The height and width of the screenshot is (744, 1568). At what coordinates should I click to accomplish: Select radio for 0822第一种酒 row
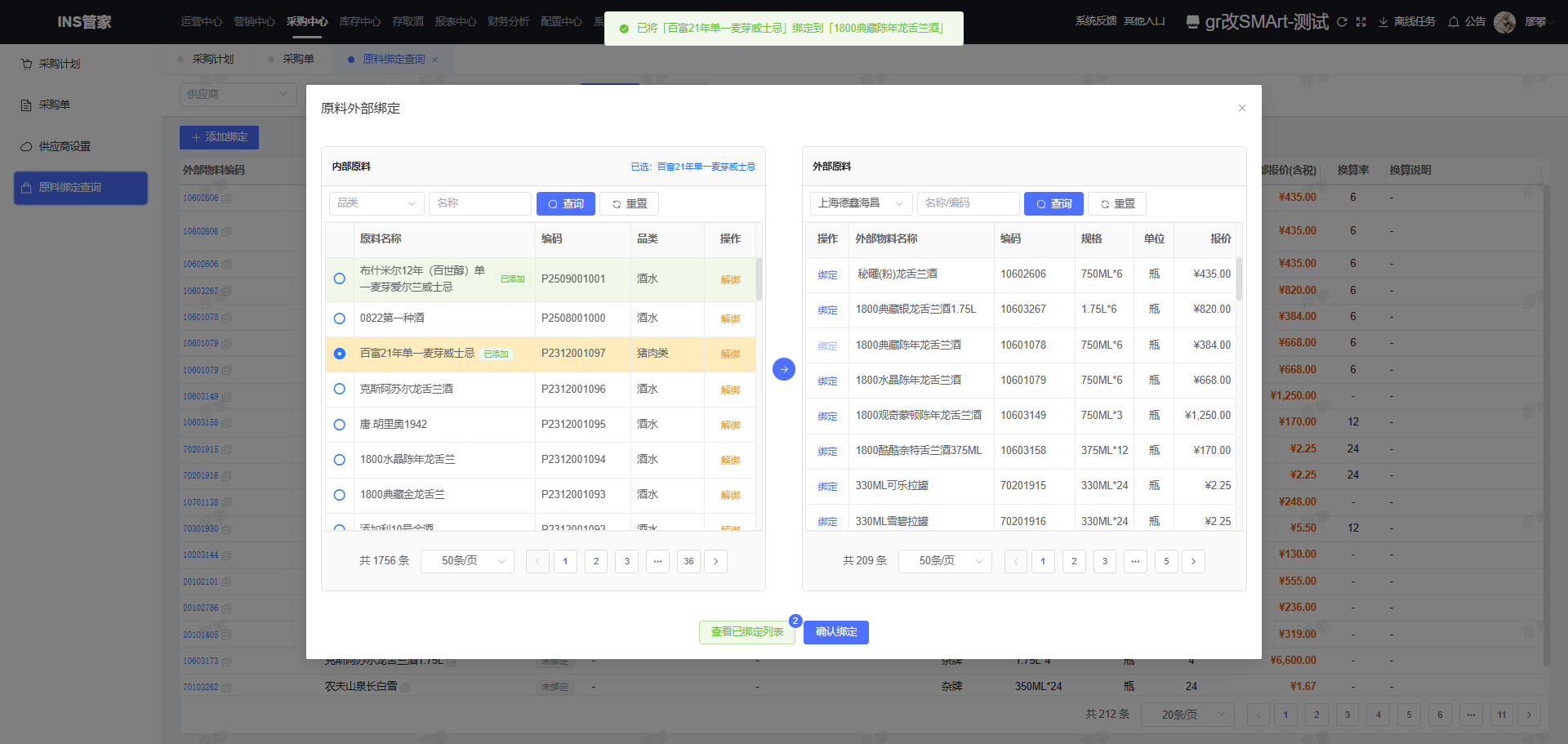340,319
